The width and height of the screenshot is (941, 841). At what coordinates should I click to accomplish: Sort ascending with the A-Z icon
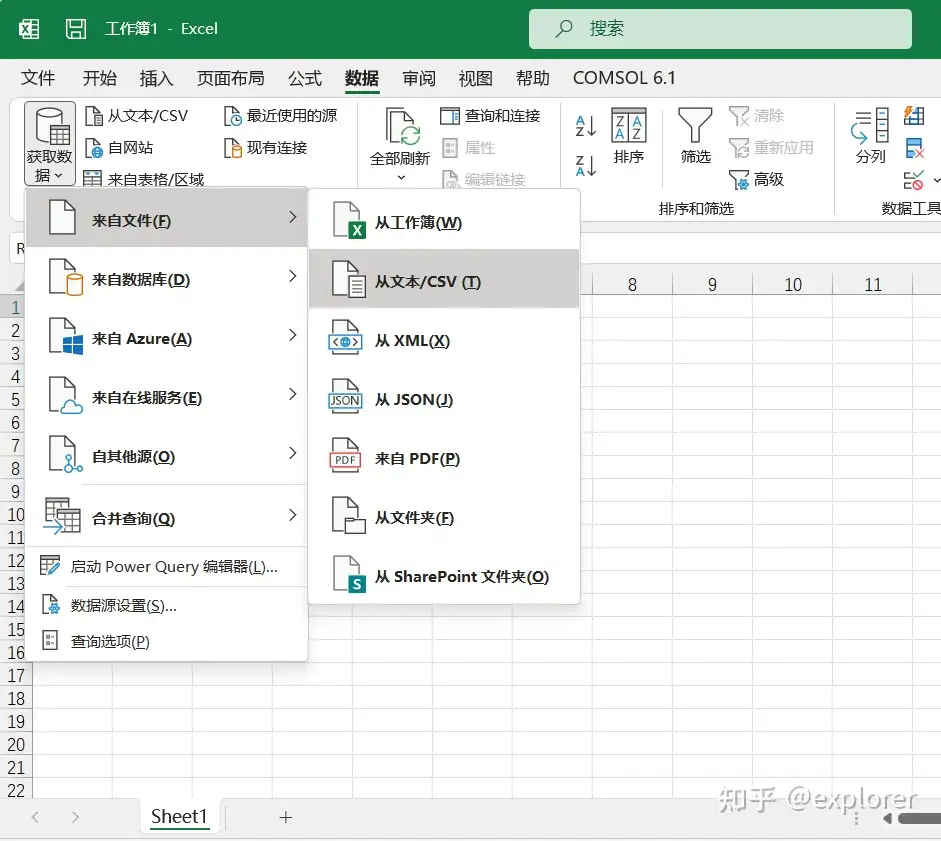pyautogui.click(x=586, y=126)
